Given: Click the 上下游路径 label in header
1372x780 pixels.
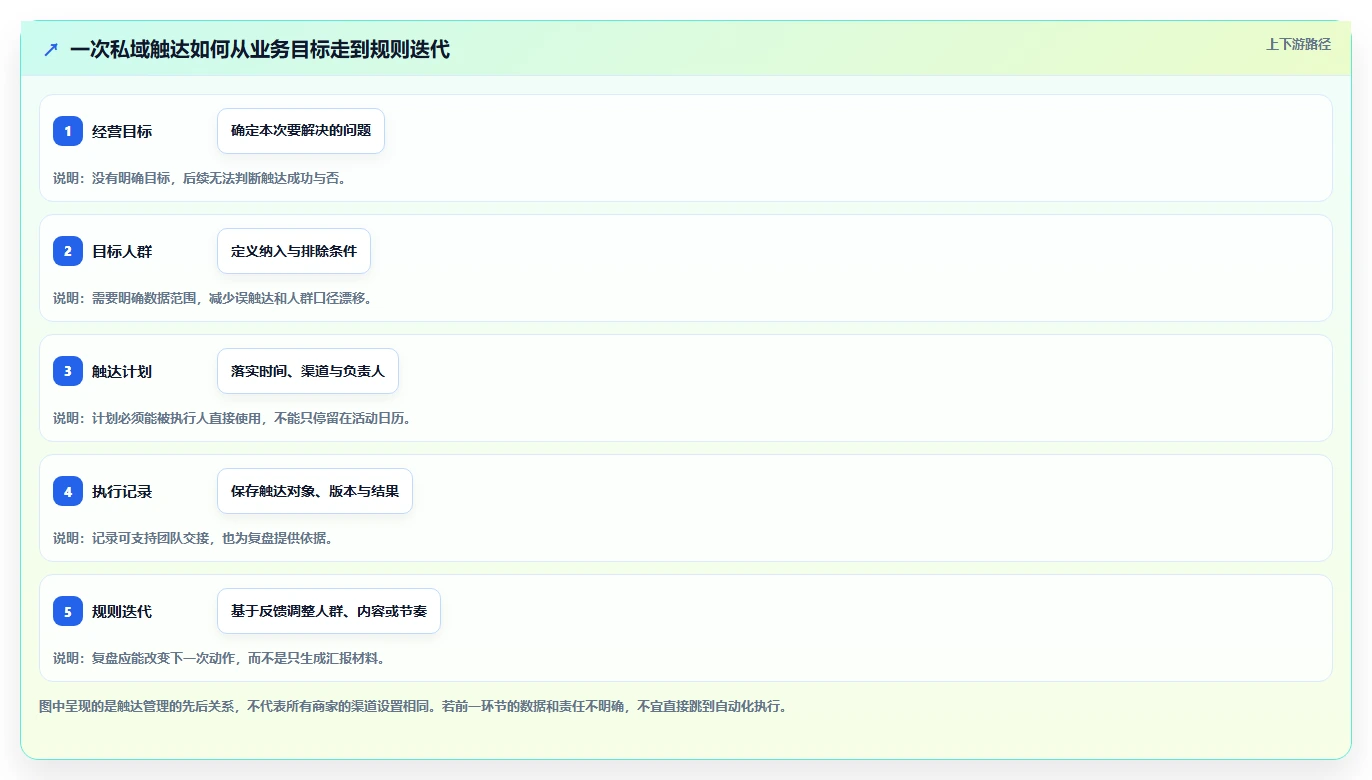Looking at the screenshot, I should pos(1298,44).
